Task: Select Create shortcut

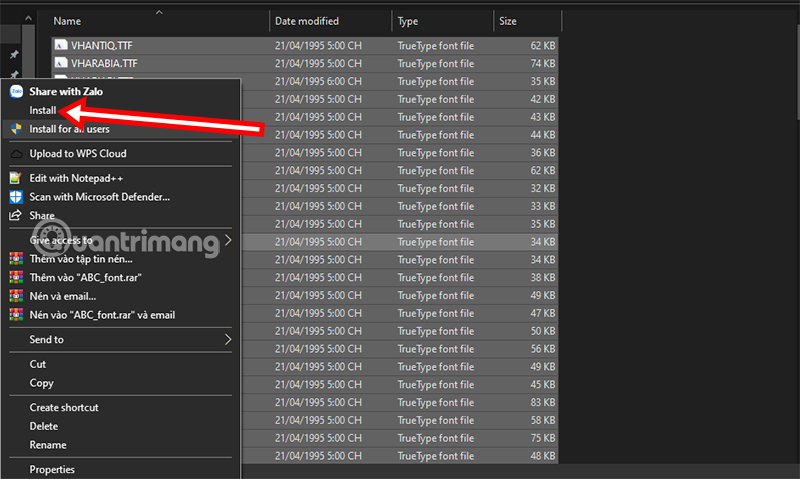Action: tap(64, 407)
